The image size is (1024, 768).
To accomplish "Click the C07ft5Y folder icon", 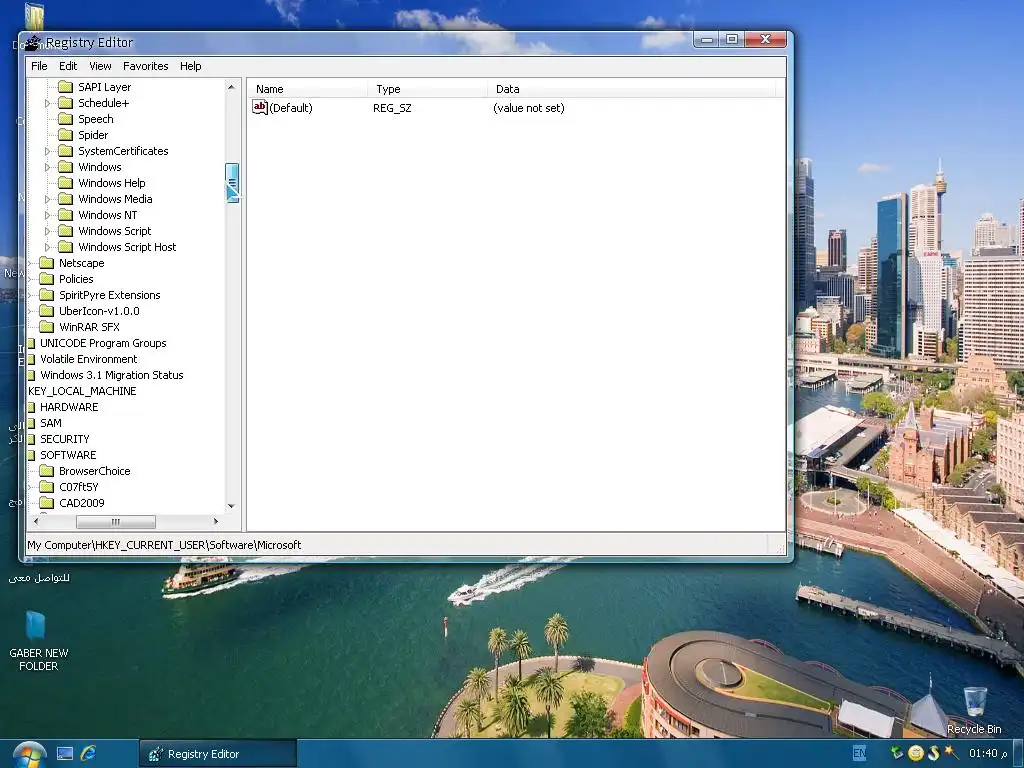I will (x=46, y=487).
